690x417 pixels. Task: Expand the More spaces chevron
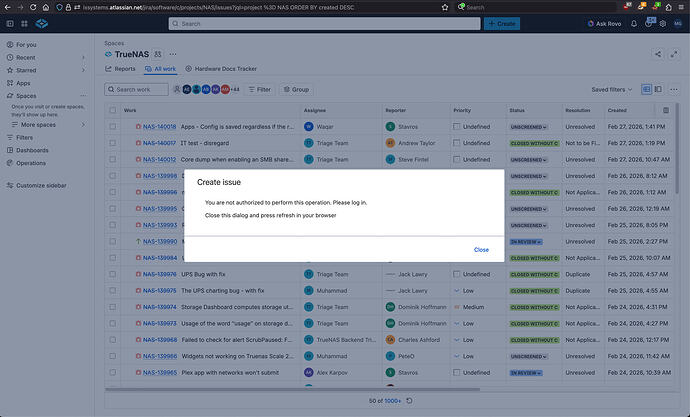click(x=83, y=125)
